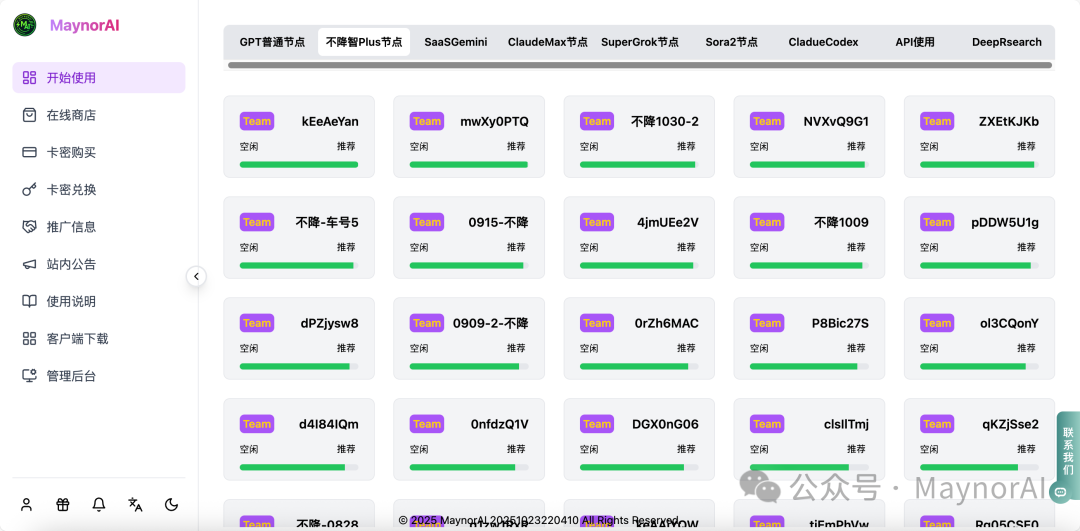The height and width of the screenshot is (531, 1080).
Task: Select node card 不降1009
Action: pyautogui.click(x=809, y=238)
